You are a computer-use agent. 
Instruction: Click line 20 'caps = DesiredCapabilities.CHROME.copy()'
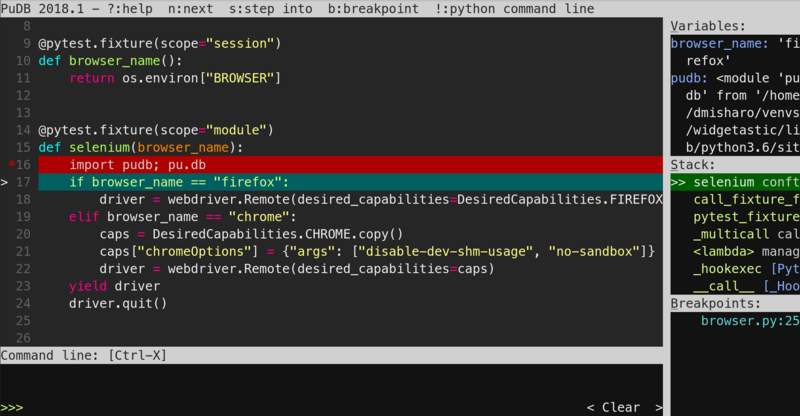252,234
